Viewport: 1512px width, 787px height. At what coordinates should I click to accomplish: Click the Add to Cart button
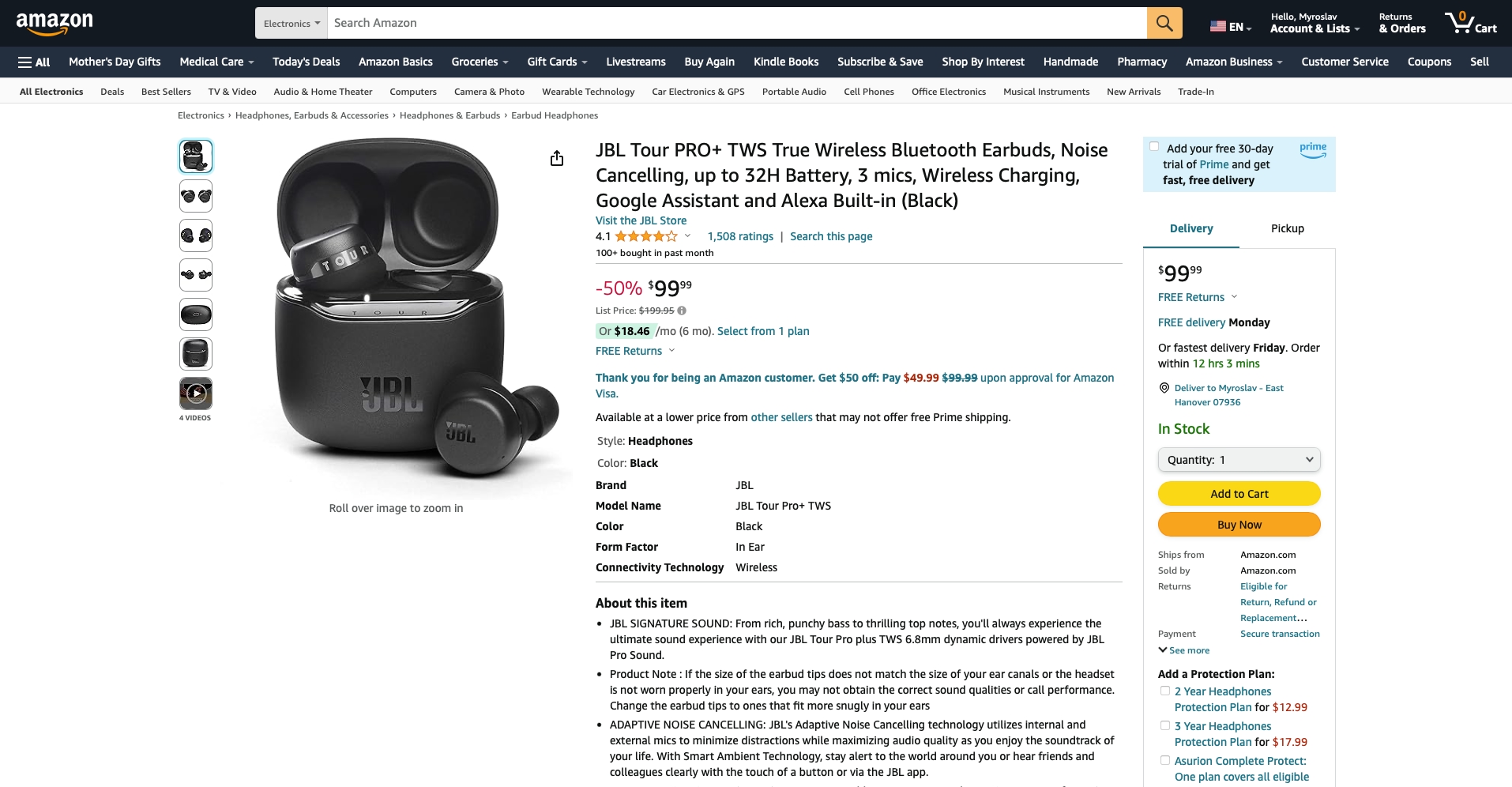coord(1239,494)
